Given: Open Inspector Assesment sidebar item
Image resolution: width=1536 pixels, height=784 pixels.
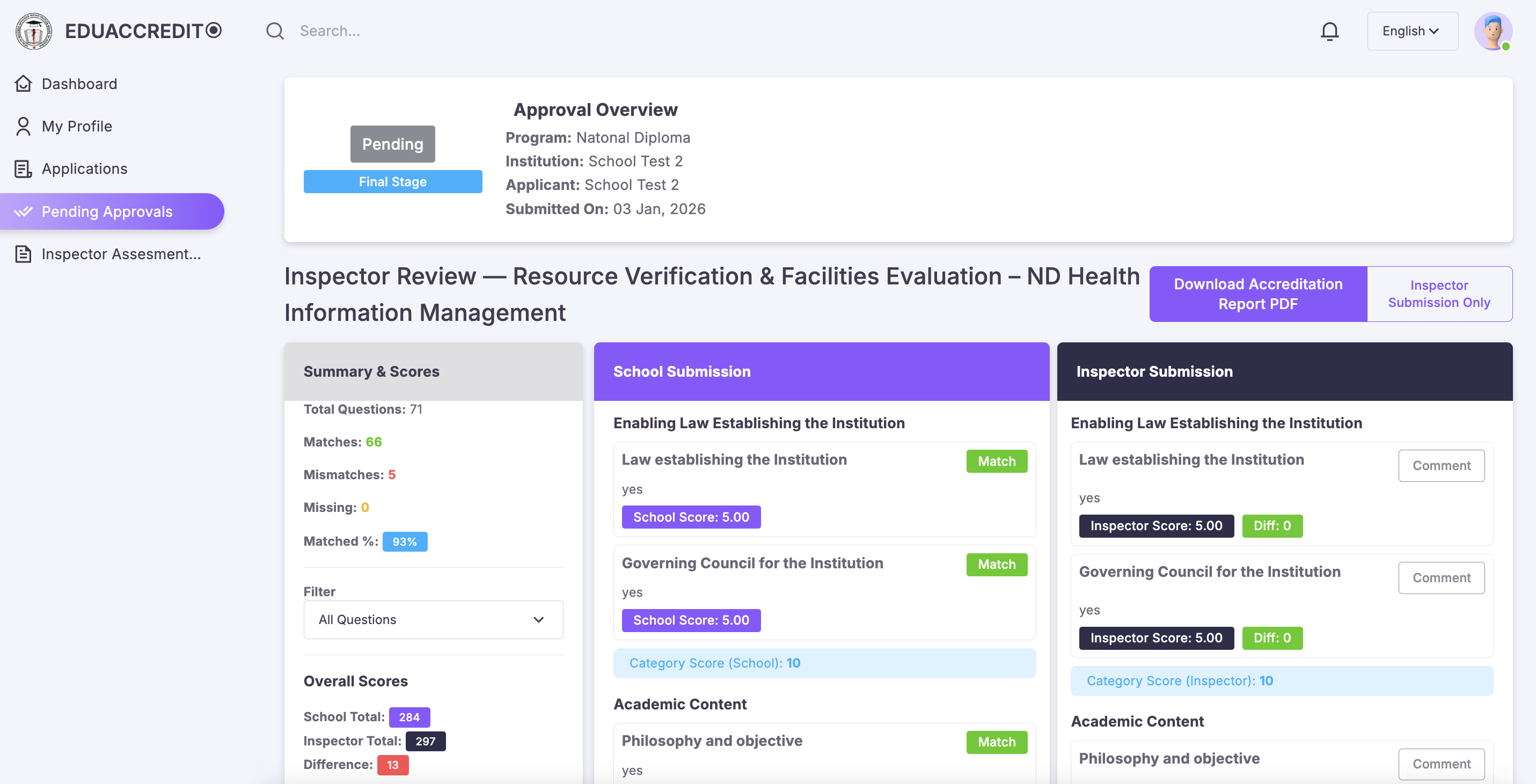Looking at the screenshot, I should click(x=121, y=254).
